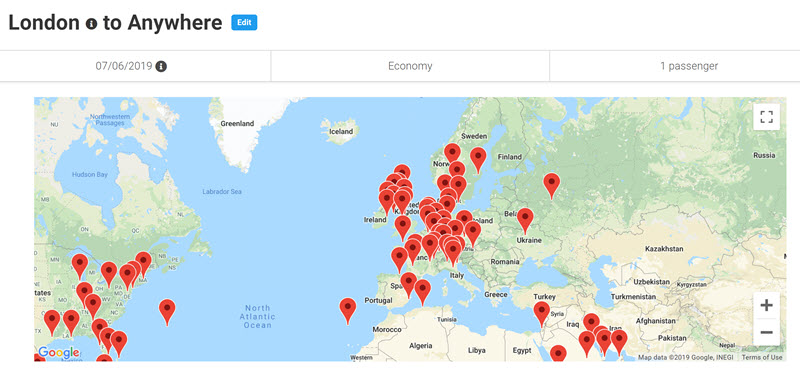This screenshot has height=376, width=800.
Task: Select the rightmost map pin in Iran
Action: pos(619,342)
